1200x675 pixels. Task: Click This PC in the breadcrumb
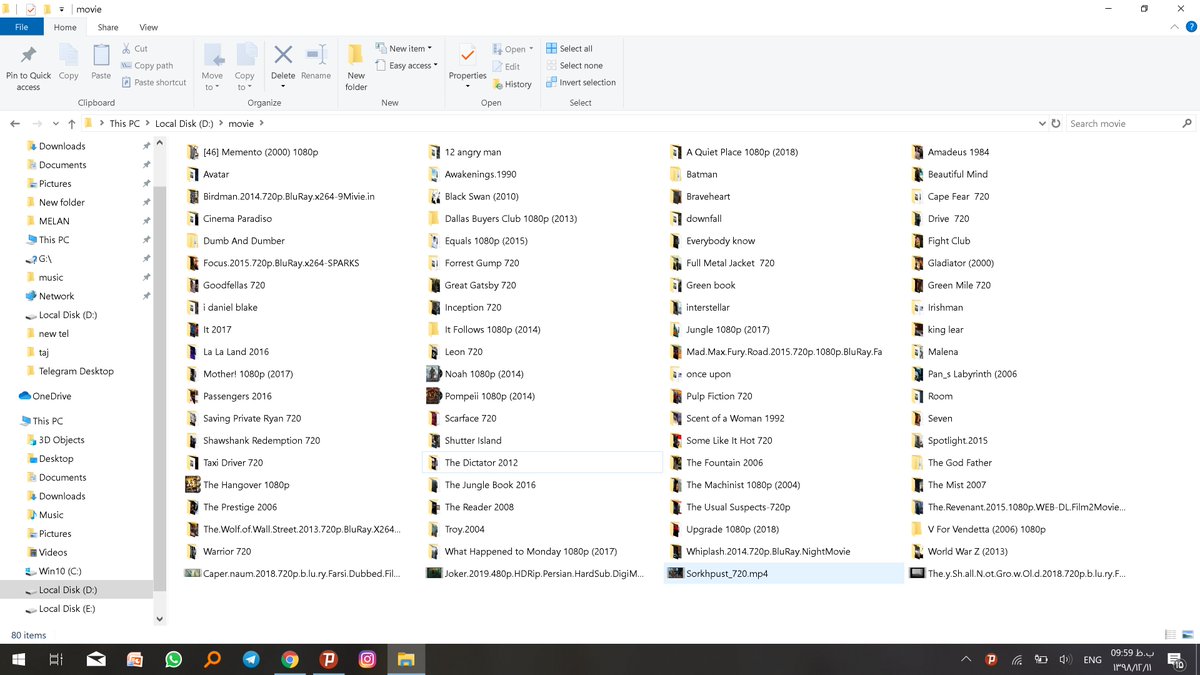click(125, 124)
